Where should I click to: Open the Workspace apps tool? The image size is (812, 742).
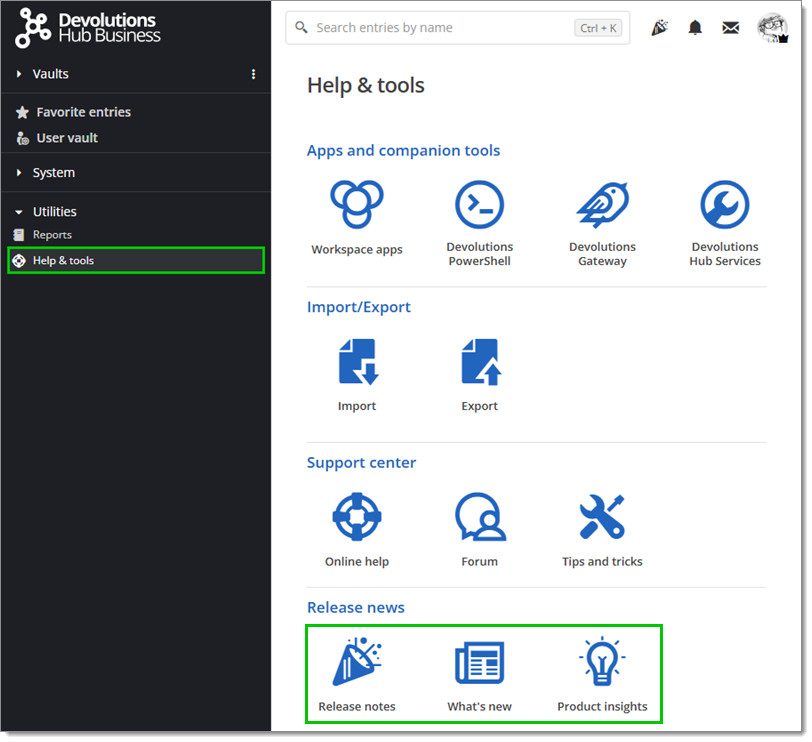pyautogui.click(x=357, y=215)
